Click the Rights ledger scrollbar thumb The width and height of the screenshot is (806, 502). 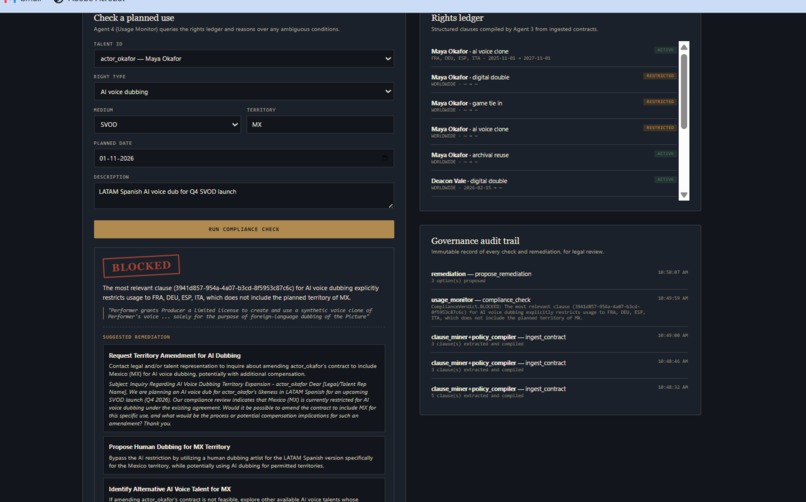[x=684, y=91]
